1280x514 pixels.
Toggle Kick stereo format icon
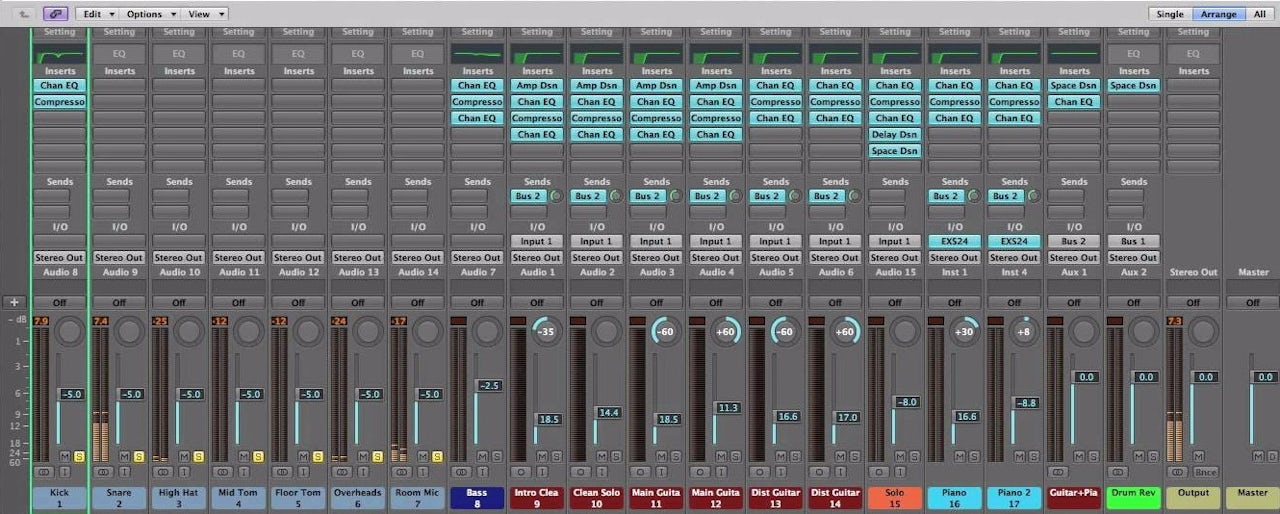pyautogui.click(x=42, y=471)
